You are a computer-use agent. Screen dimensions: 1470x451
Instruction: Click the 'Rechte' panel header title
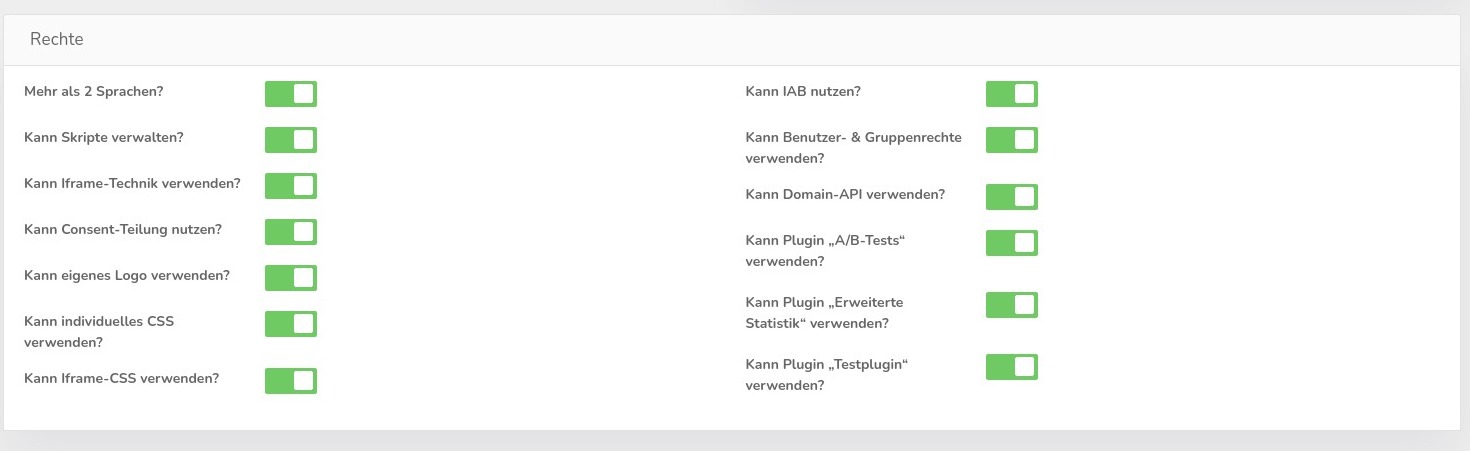coord(57,40)
